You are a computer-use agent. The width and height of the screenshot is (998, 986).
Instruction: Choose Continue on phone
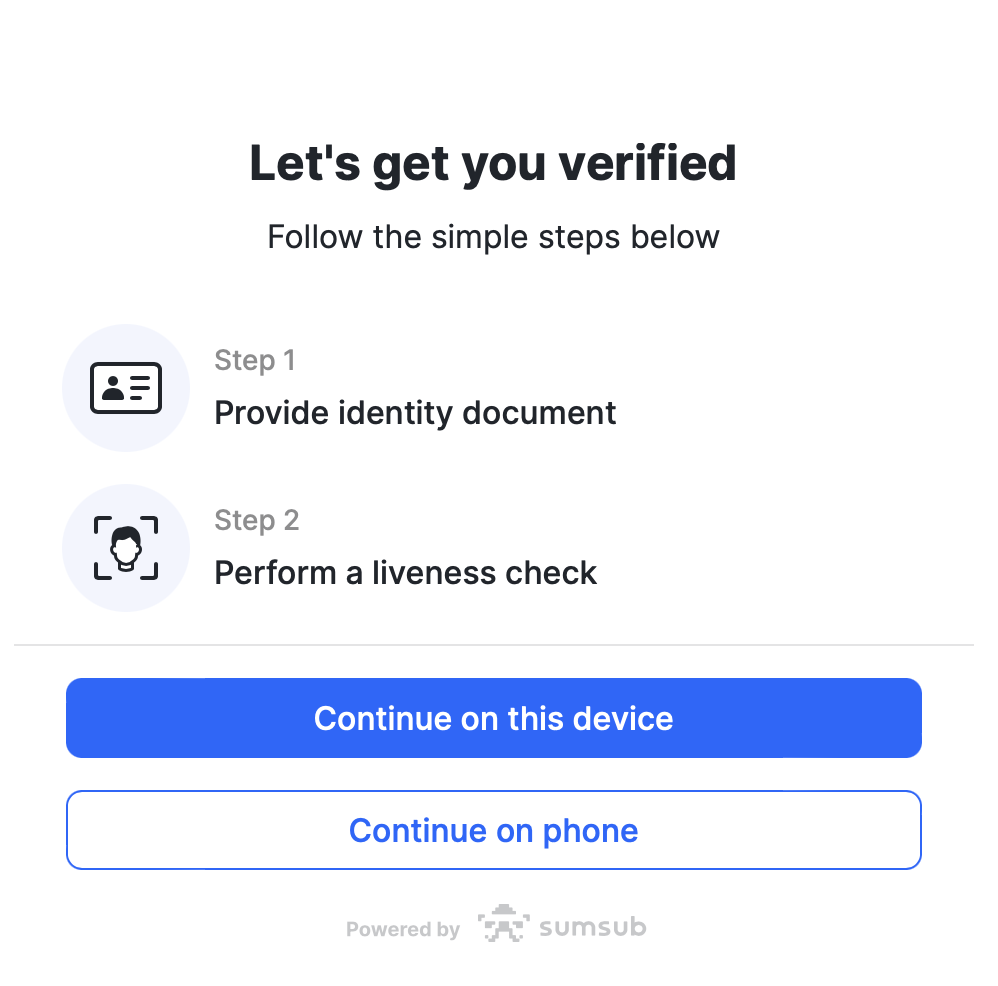494,830
